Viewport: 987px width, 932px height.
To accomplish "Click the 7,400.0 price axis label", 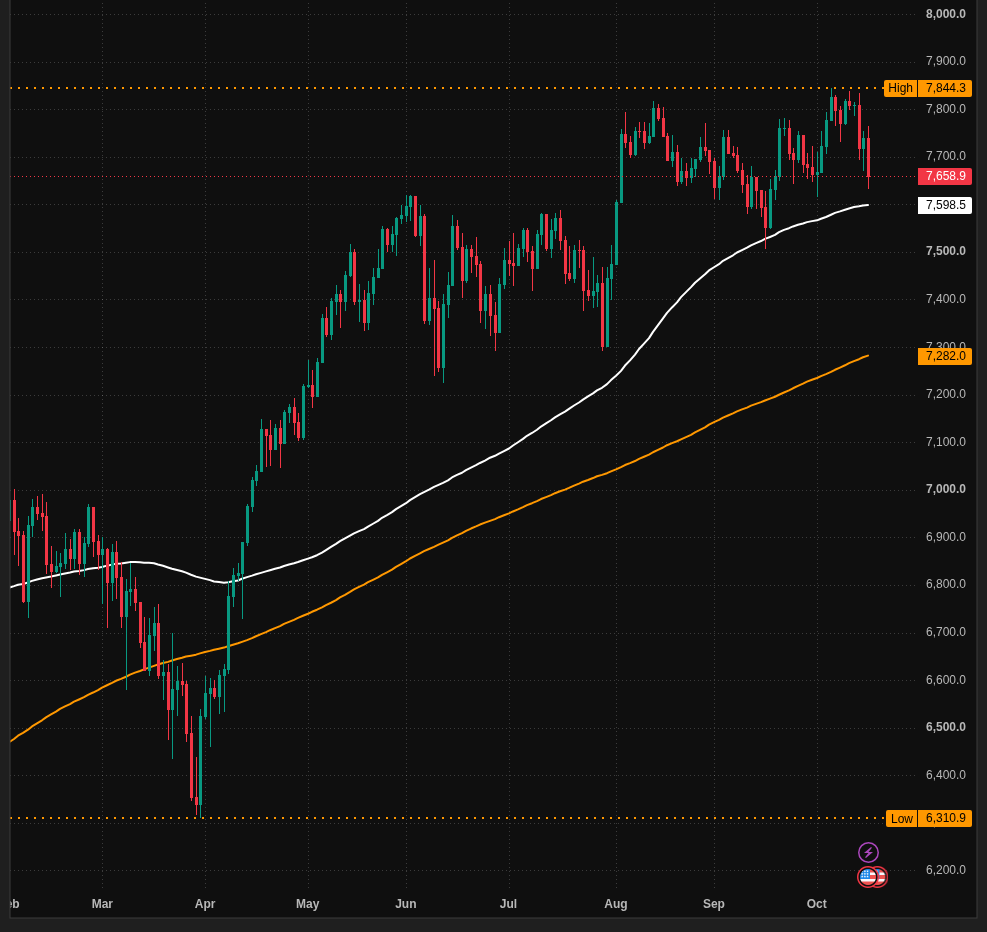I will click(x=945, y=299).
